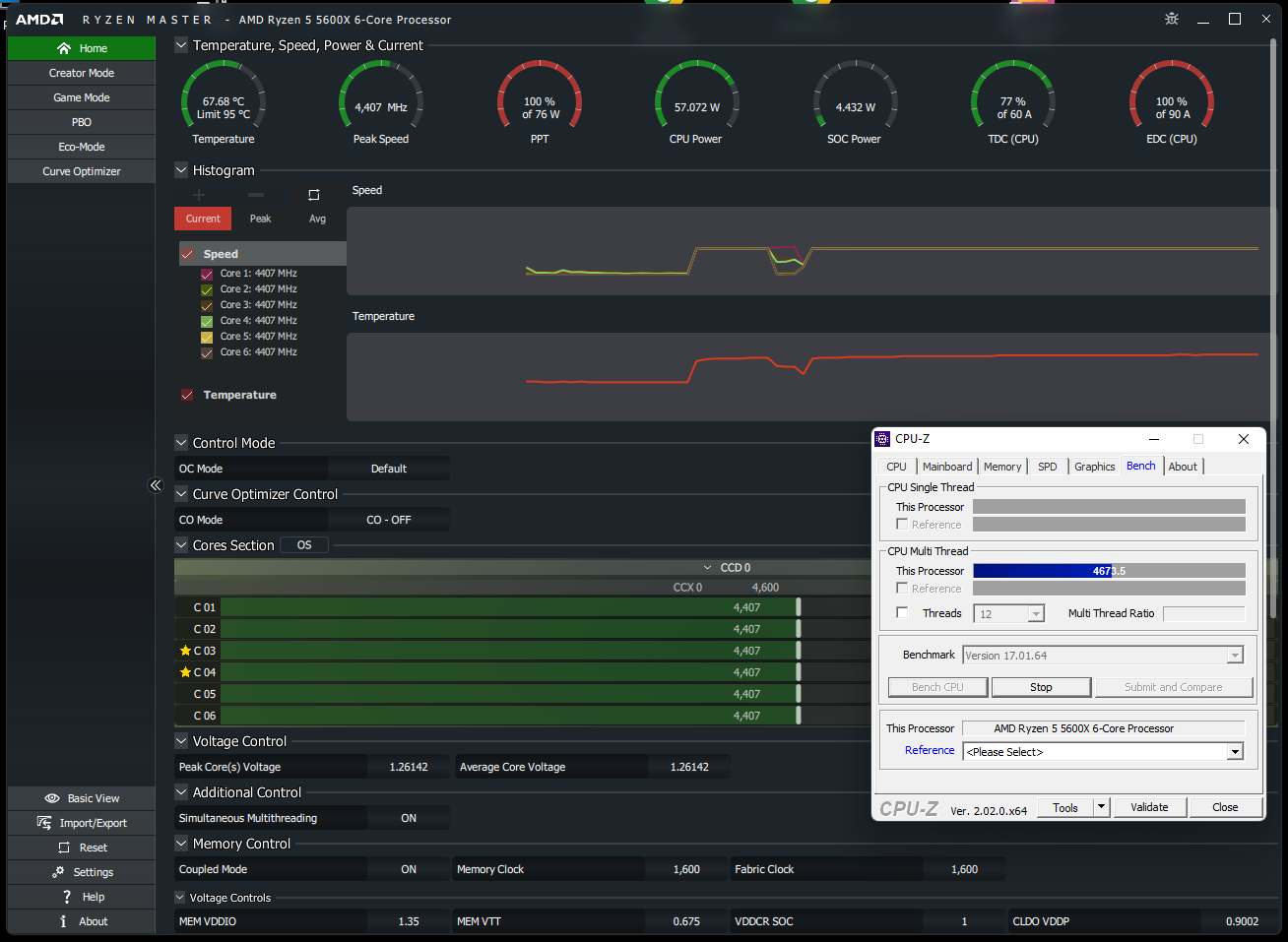The height and width of the screenshot is (942, 1288).
Task: Click the Current histogram button
Action: tap(203, 219)
